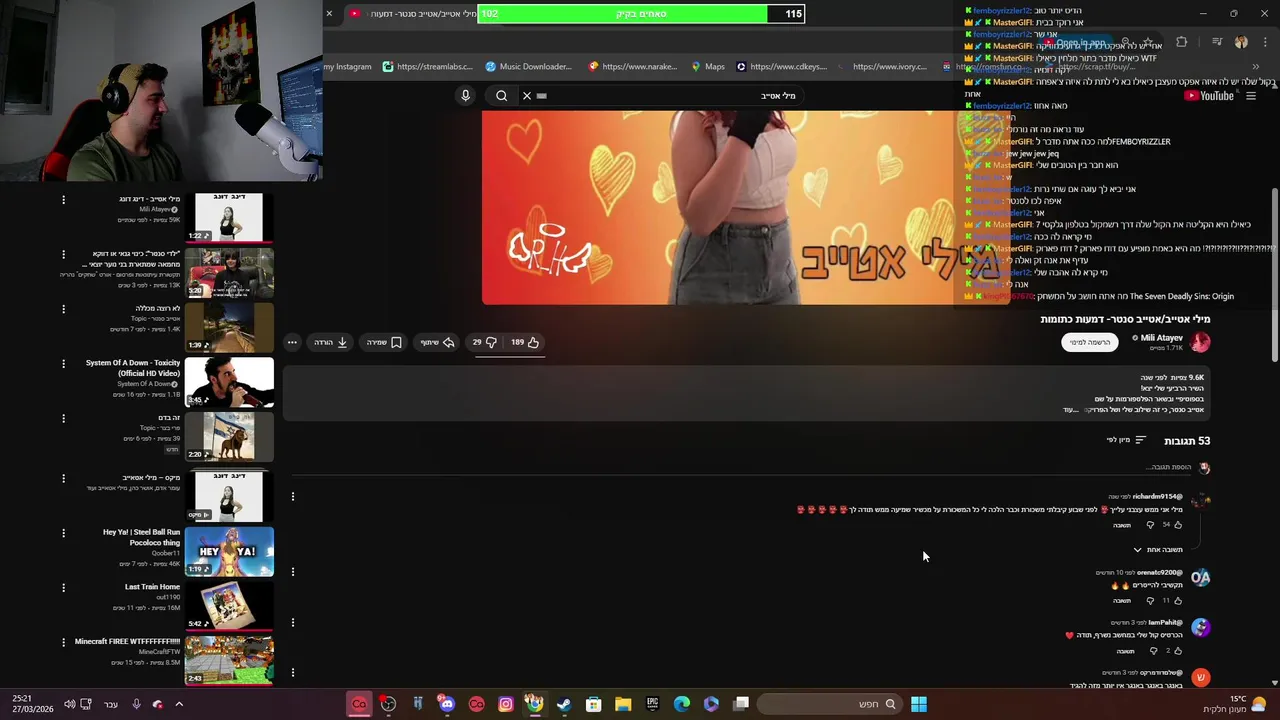Open the YouTube hamburger guide menu
The width and height of the screenshot is (1280, 720).
1251,96
